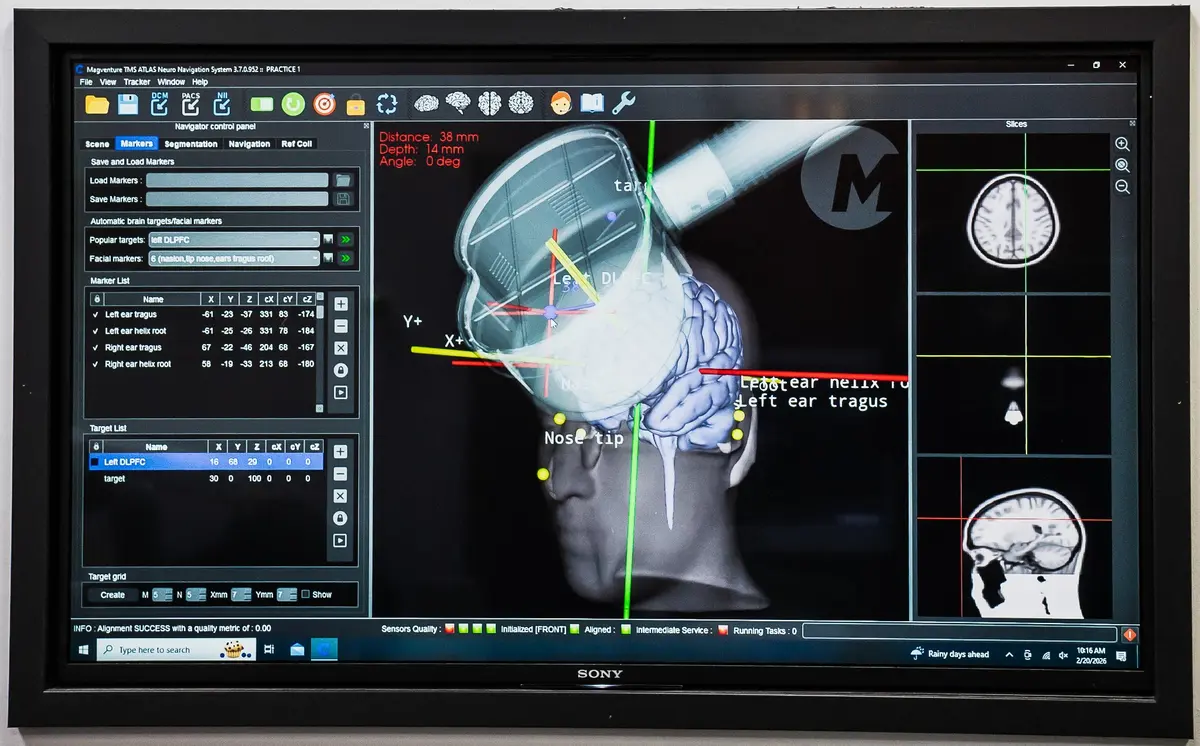Image resolution: width=1200 pixels, height=746 pixels.
Task: Click the small icon beside Facial markers dropdown
Action: (328, 258)
